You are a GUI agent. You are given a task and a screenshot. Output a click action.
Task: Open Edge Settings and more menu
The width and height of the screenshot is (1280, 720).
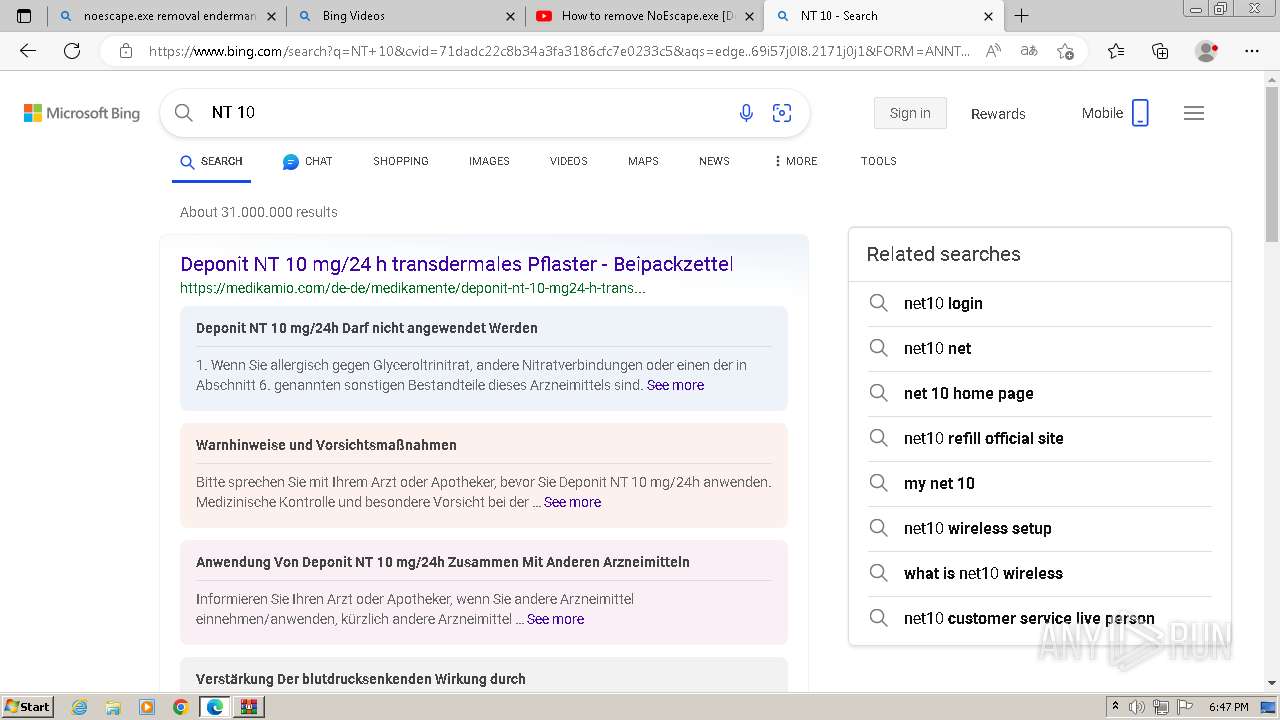coord(1252,51)
